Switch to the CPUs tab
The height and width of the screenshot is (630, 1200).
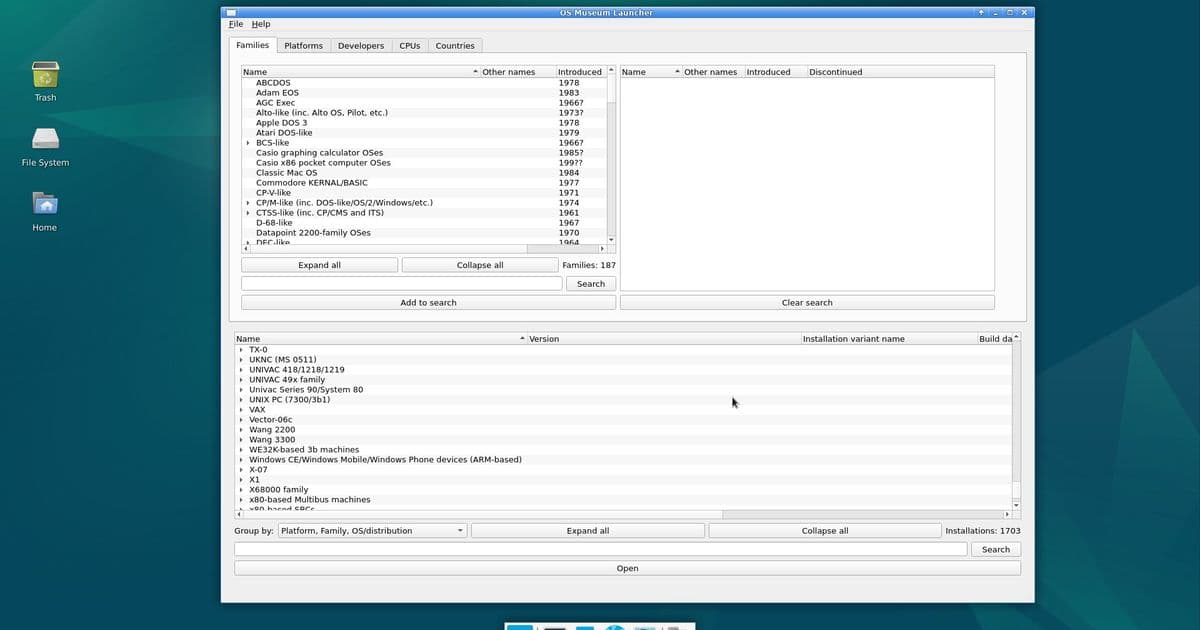(410, 46)
